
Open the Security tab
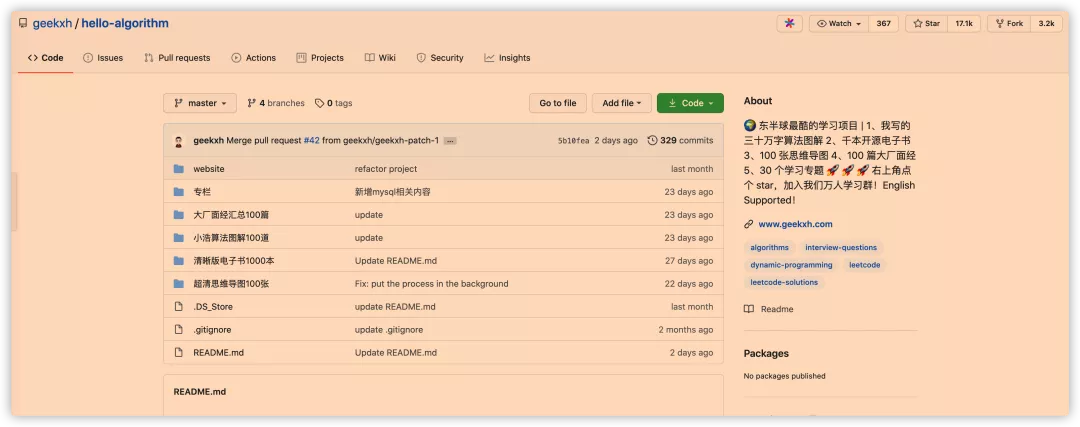440,58
